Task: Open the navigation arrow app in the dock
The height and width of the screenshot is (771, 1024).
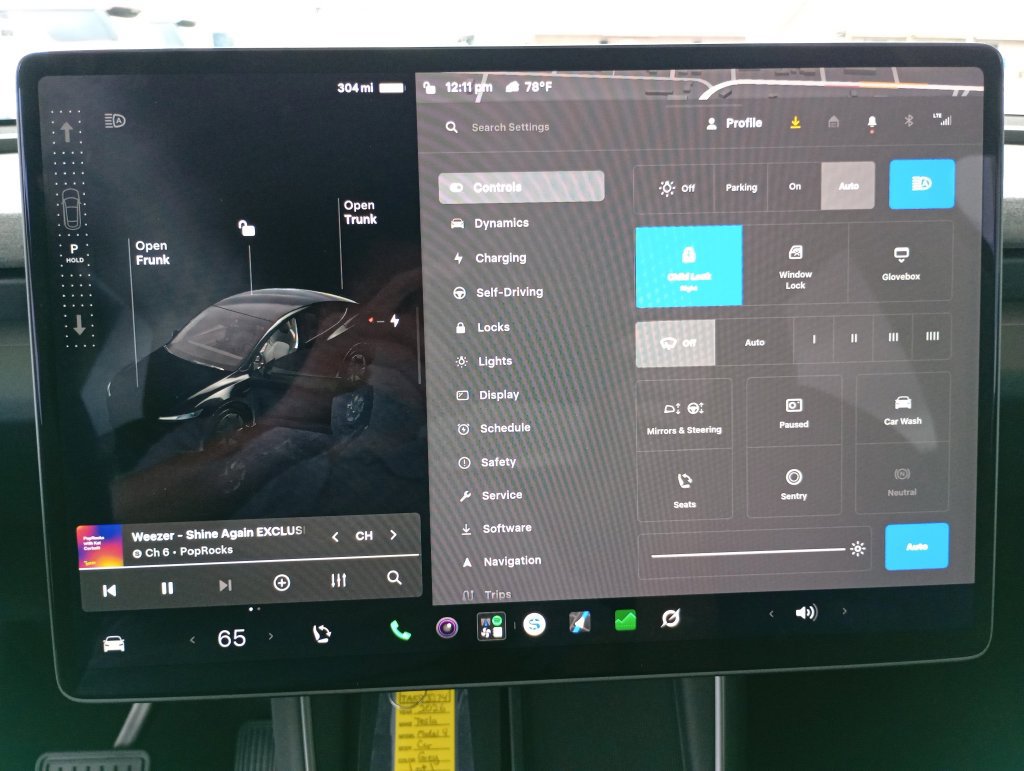Action: [579, 622]
